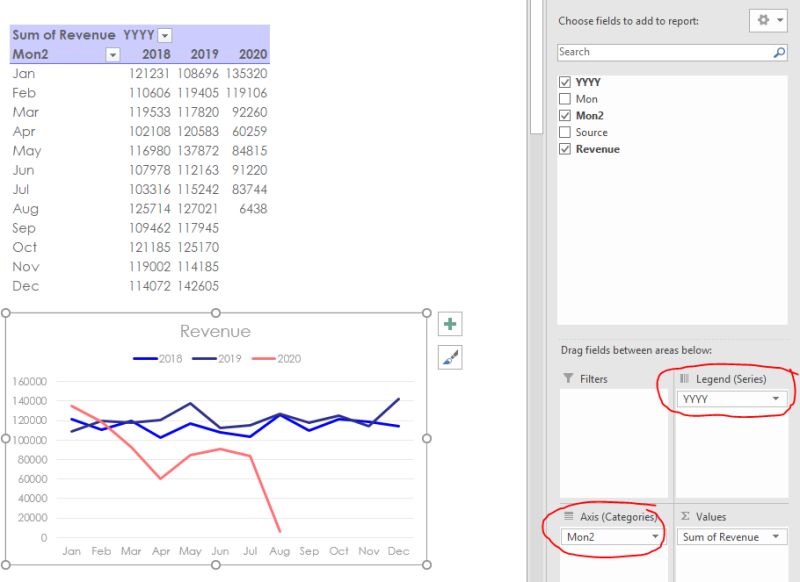Check the Mon field checkbox
This screenshot has width=800, height=582.
566,98
